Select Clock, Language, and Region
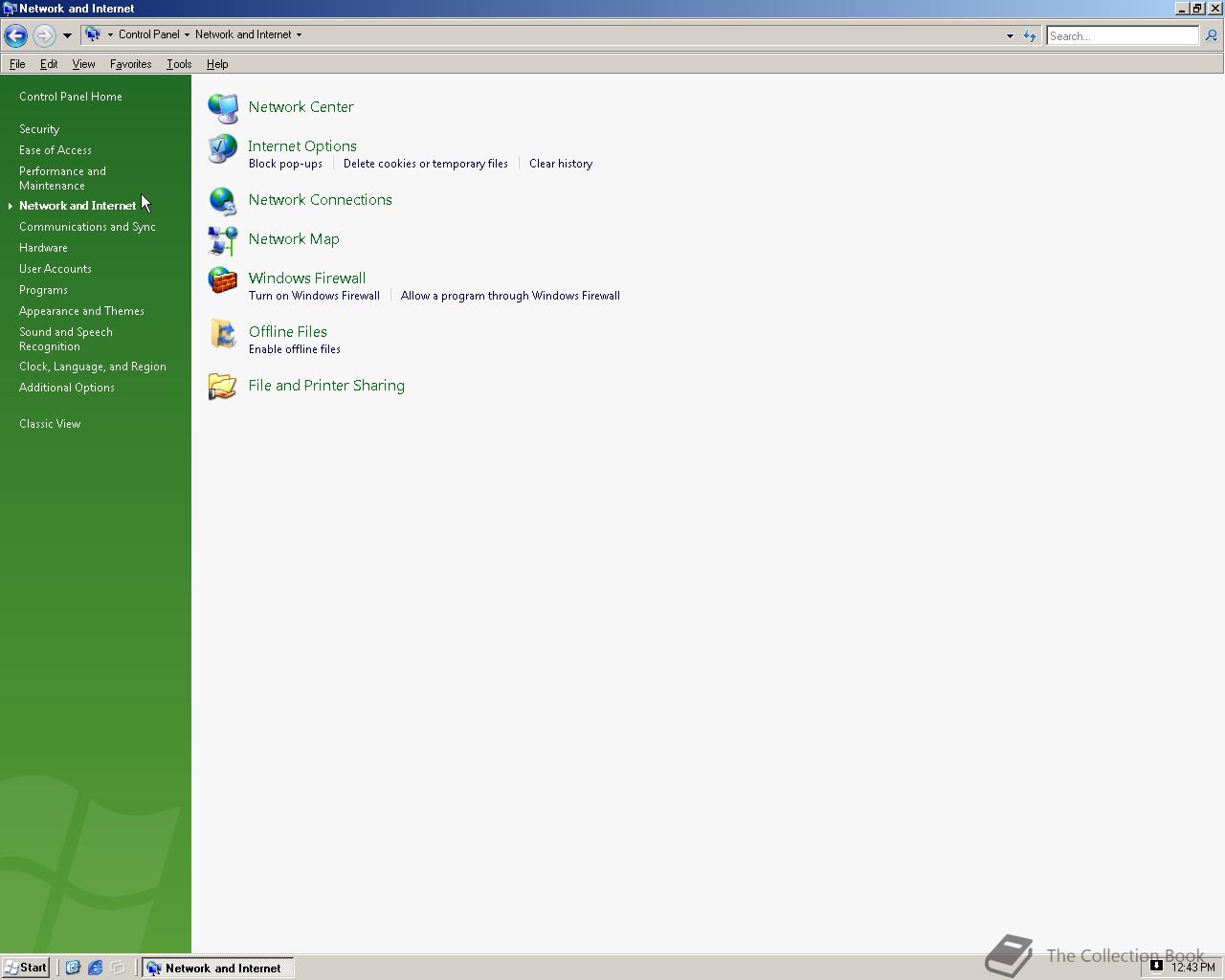 tap(93, 367)
